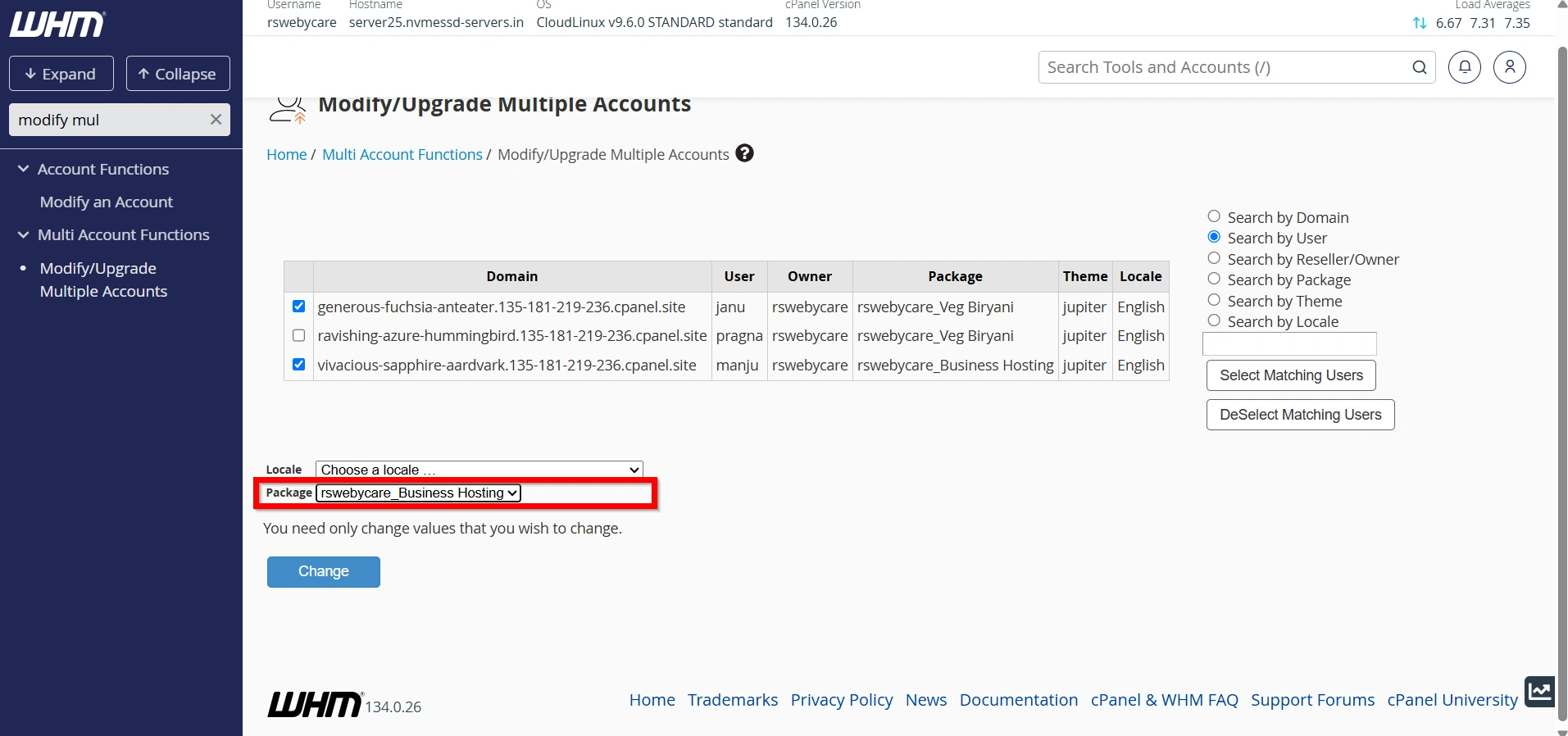The height and width of the screenshot is (736, 1568).
Task: Click the Owner column header
Action: point(810,276)
